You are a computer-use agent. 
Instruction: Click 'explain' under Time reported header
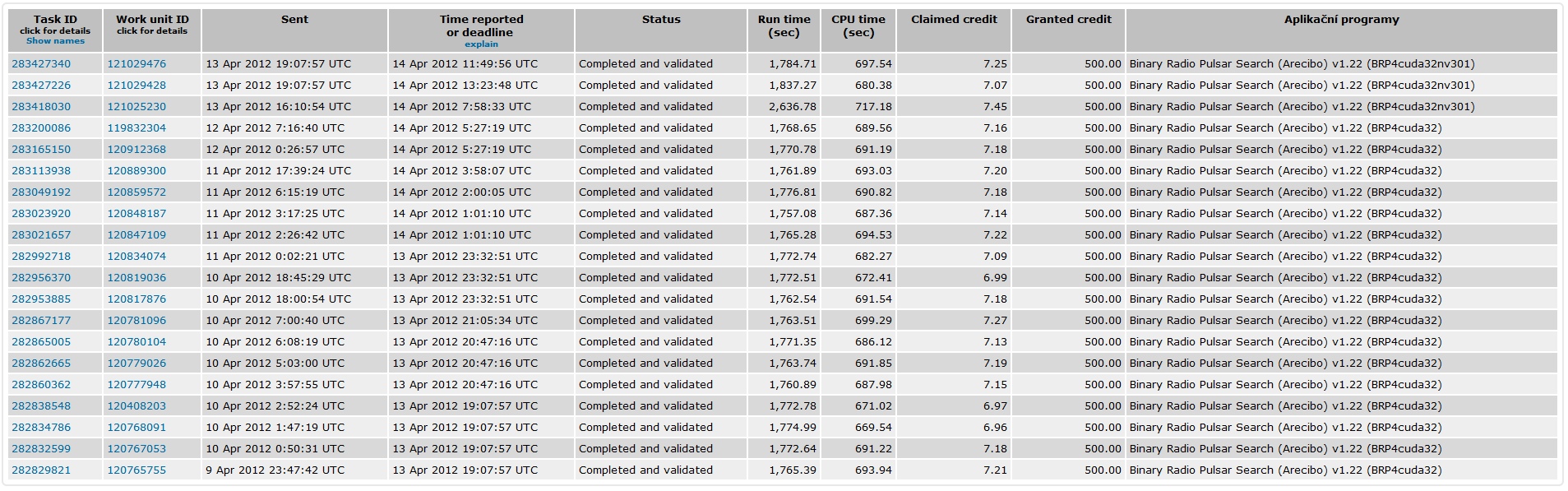481,44
